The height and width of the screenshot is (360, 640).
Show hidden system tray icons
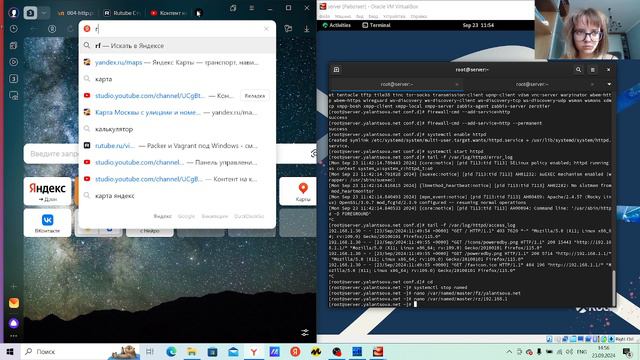point(509,351)
